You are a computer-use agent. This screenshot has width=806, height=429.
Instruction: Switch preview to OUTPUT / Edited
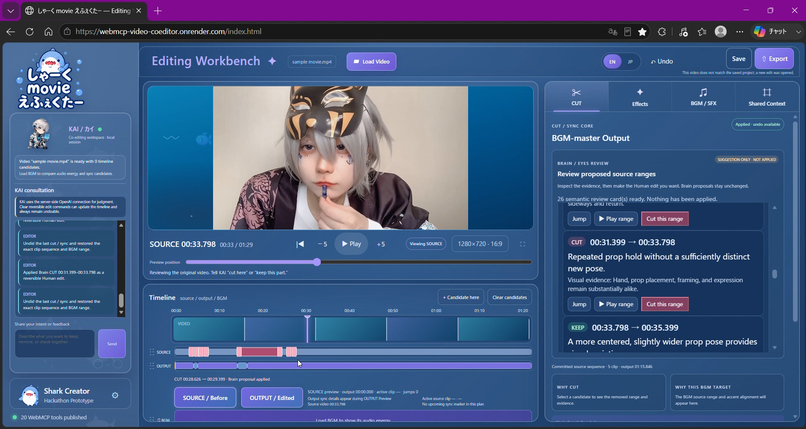coord(272,398)
